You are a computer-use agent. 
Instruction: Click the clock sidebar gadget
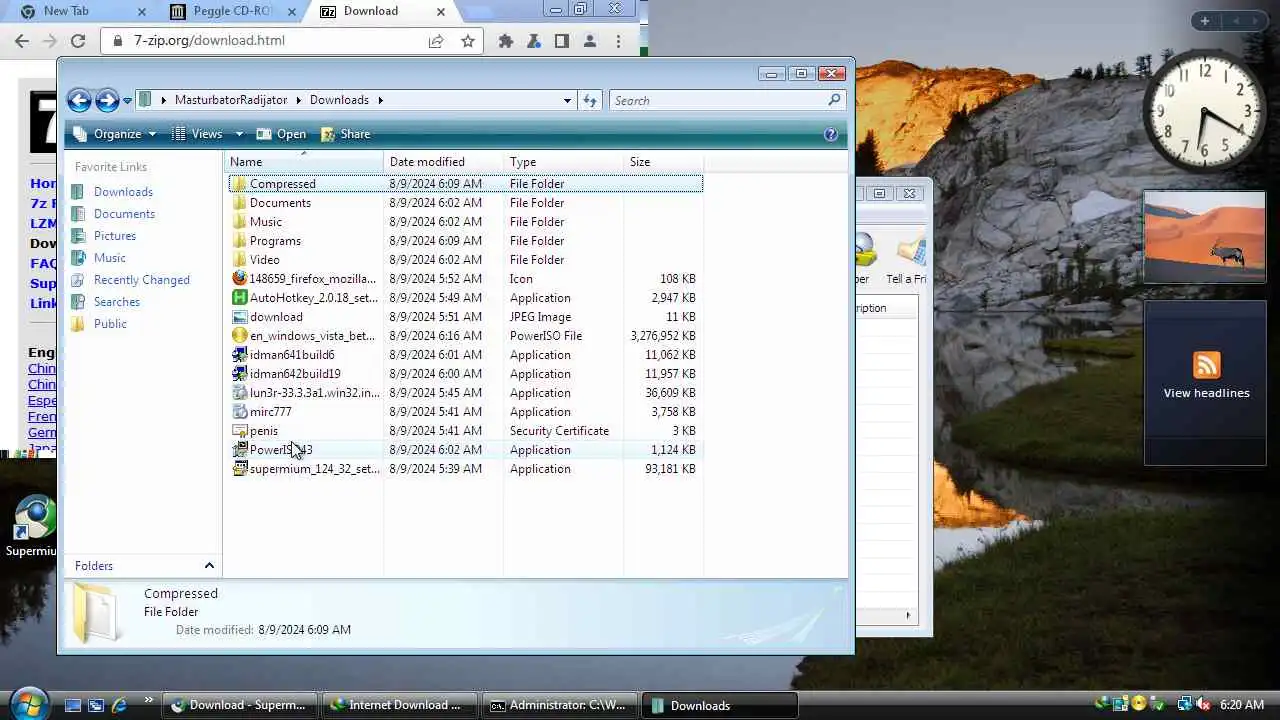tap(1204, 111)
